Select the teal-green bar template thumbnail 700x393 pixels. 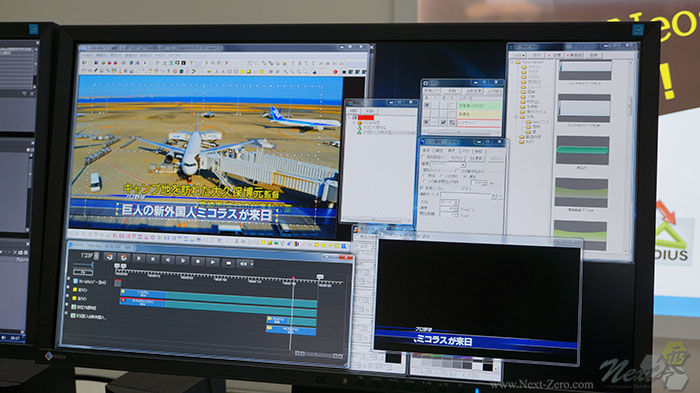[x=583, y=151]
